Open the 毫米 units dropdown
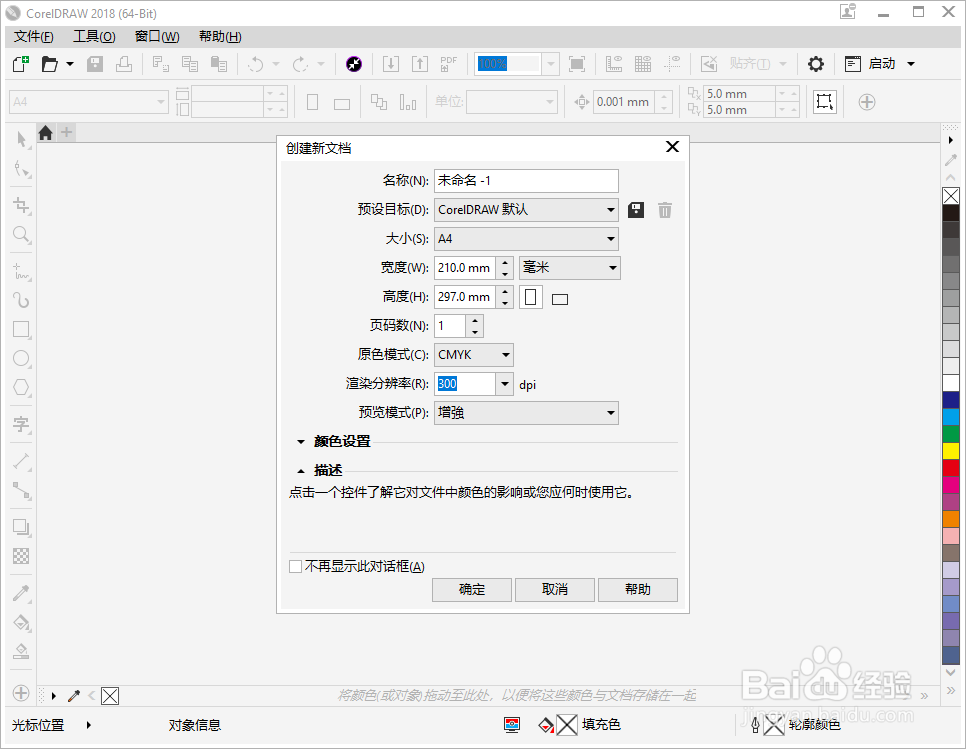 pos(570,268)
